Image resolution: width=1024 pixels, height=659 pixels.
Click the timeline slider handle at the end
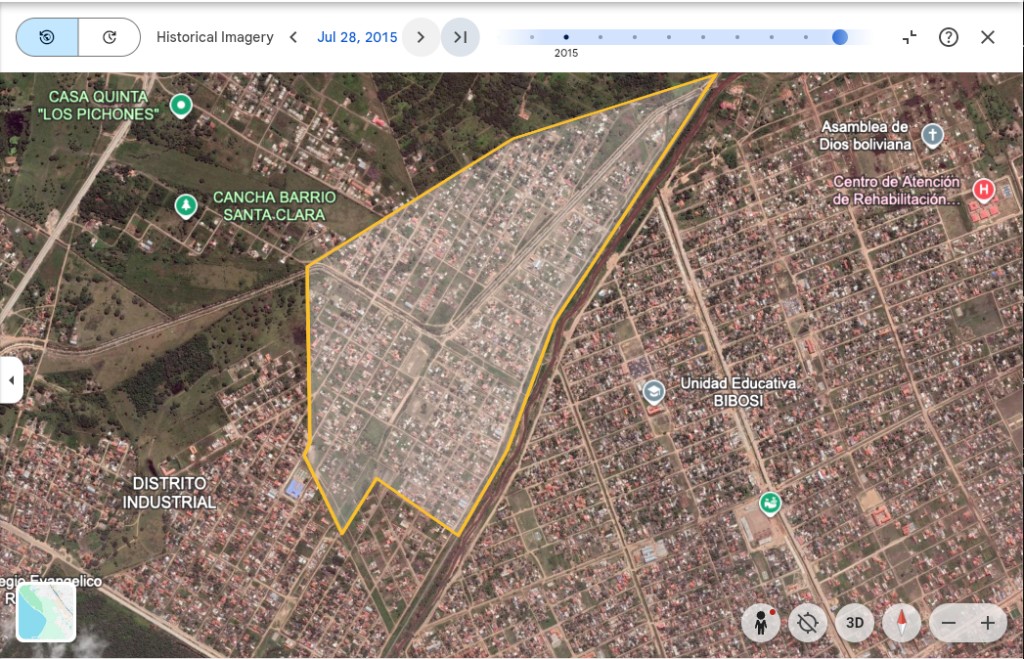click(839, 37)
